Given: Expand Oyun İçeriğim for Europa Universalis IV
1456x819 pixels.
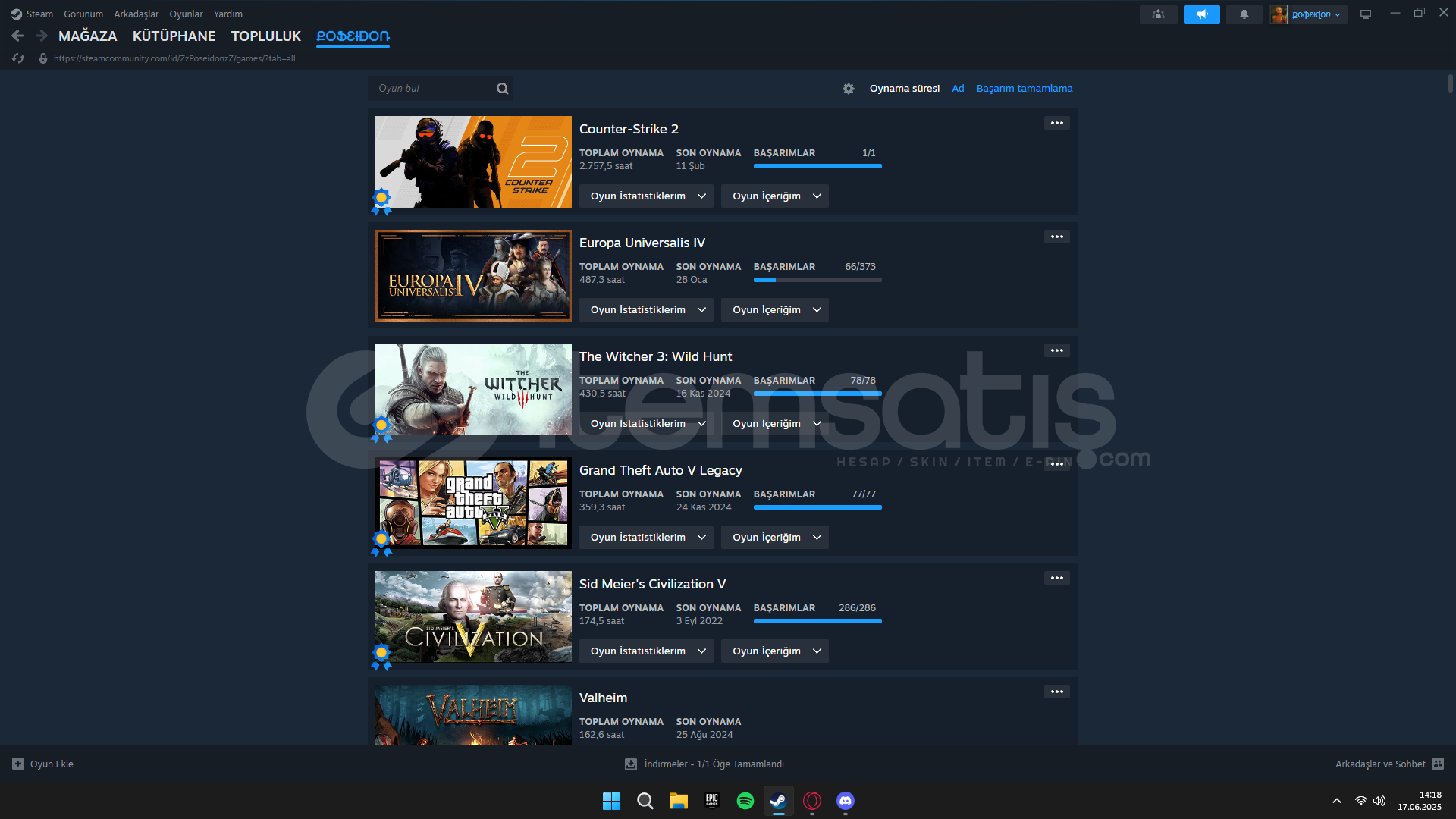Looking at the screenshot, I should click(774, 310).
